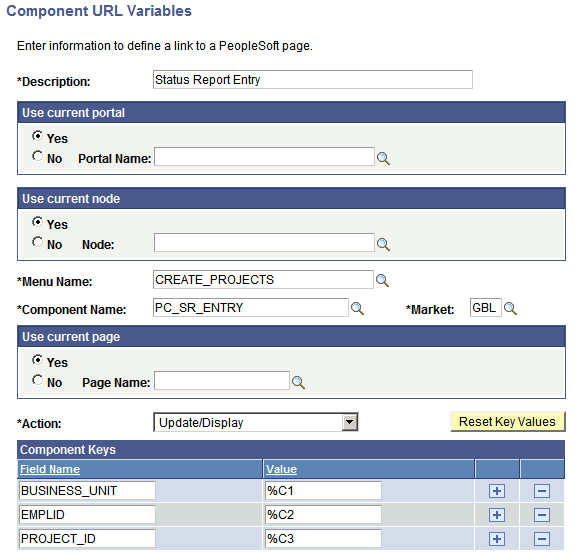Select No for Use current node

pyautogui.click(x=37, y=242)
